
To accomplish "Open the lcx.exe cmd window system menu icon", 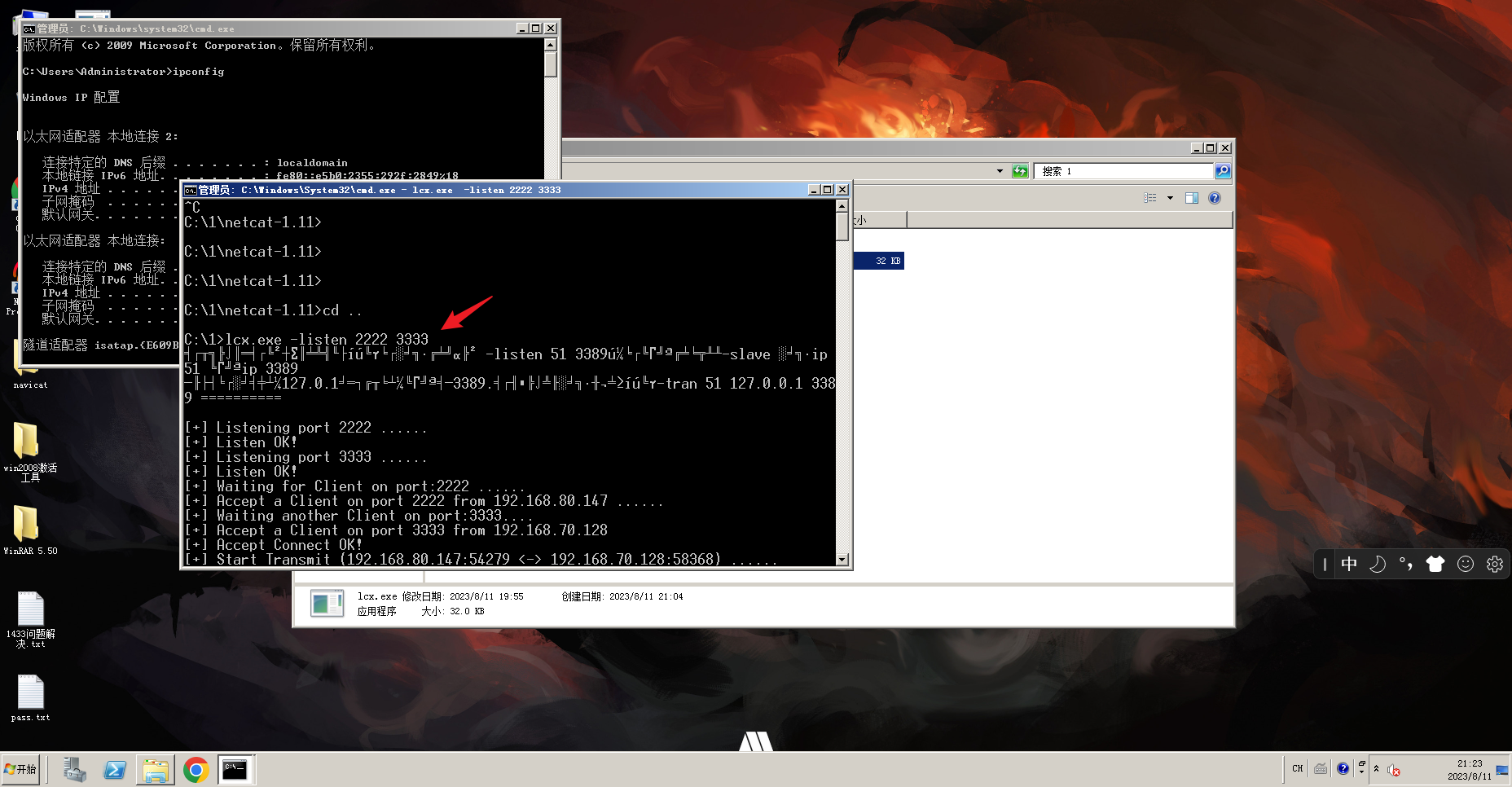I will click(191, 189).
